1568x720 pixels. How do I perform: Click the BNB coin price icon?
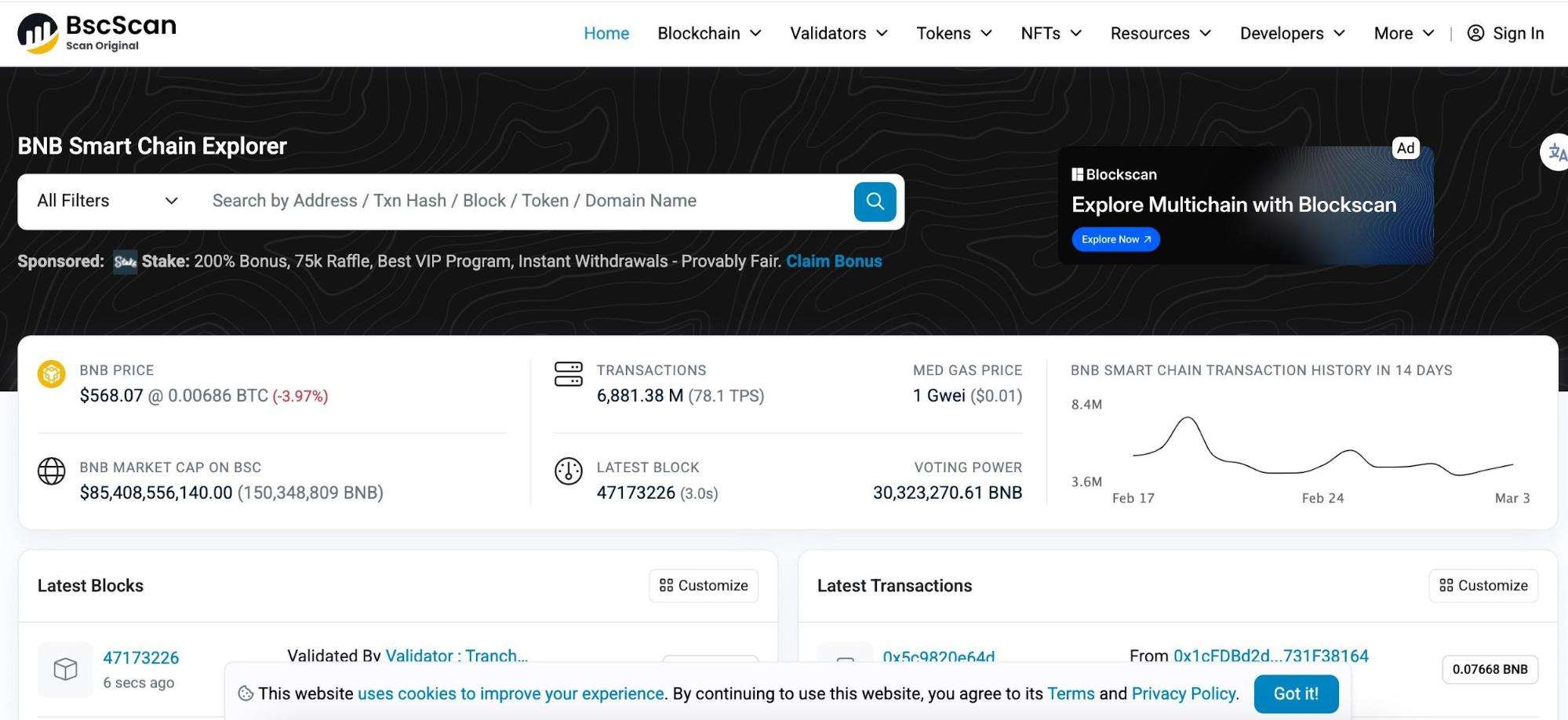point(52,374)
